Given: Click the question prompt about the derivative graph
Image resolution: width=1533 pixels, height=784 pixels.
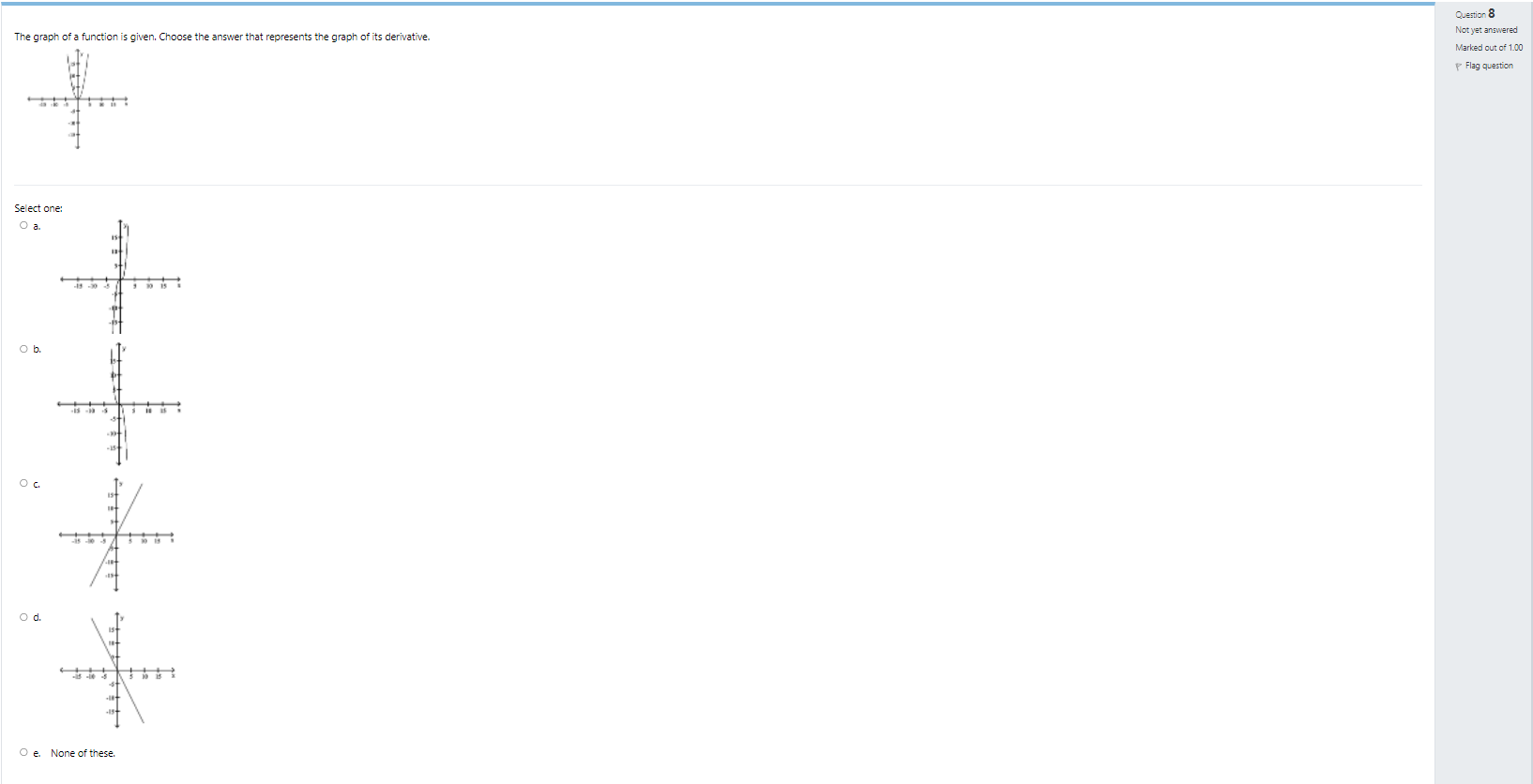Looking at the screenshot, I should [222, 37].
